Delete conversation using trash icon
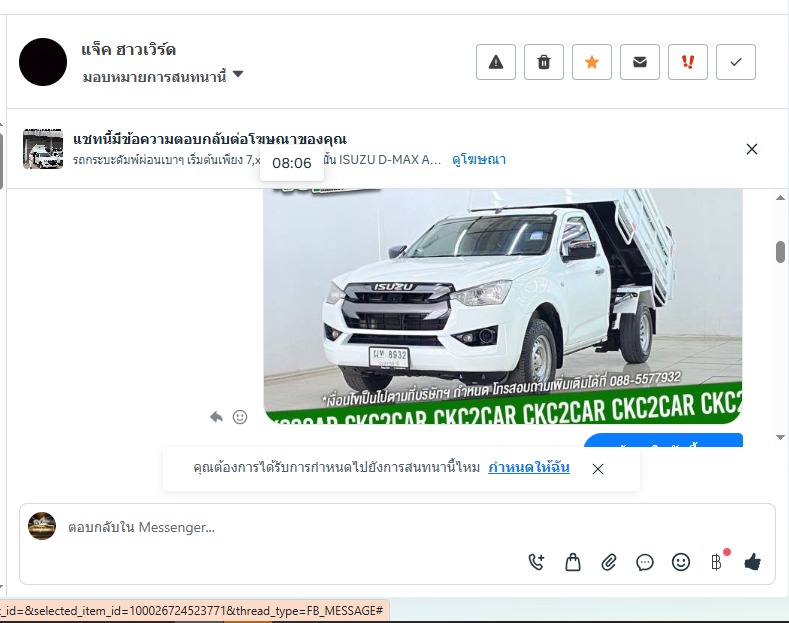This screenshot has height=623, width=789. (543, 62)
